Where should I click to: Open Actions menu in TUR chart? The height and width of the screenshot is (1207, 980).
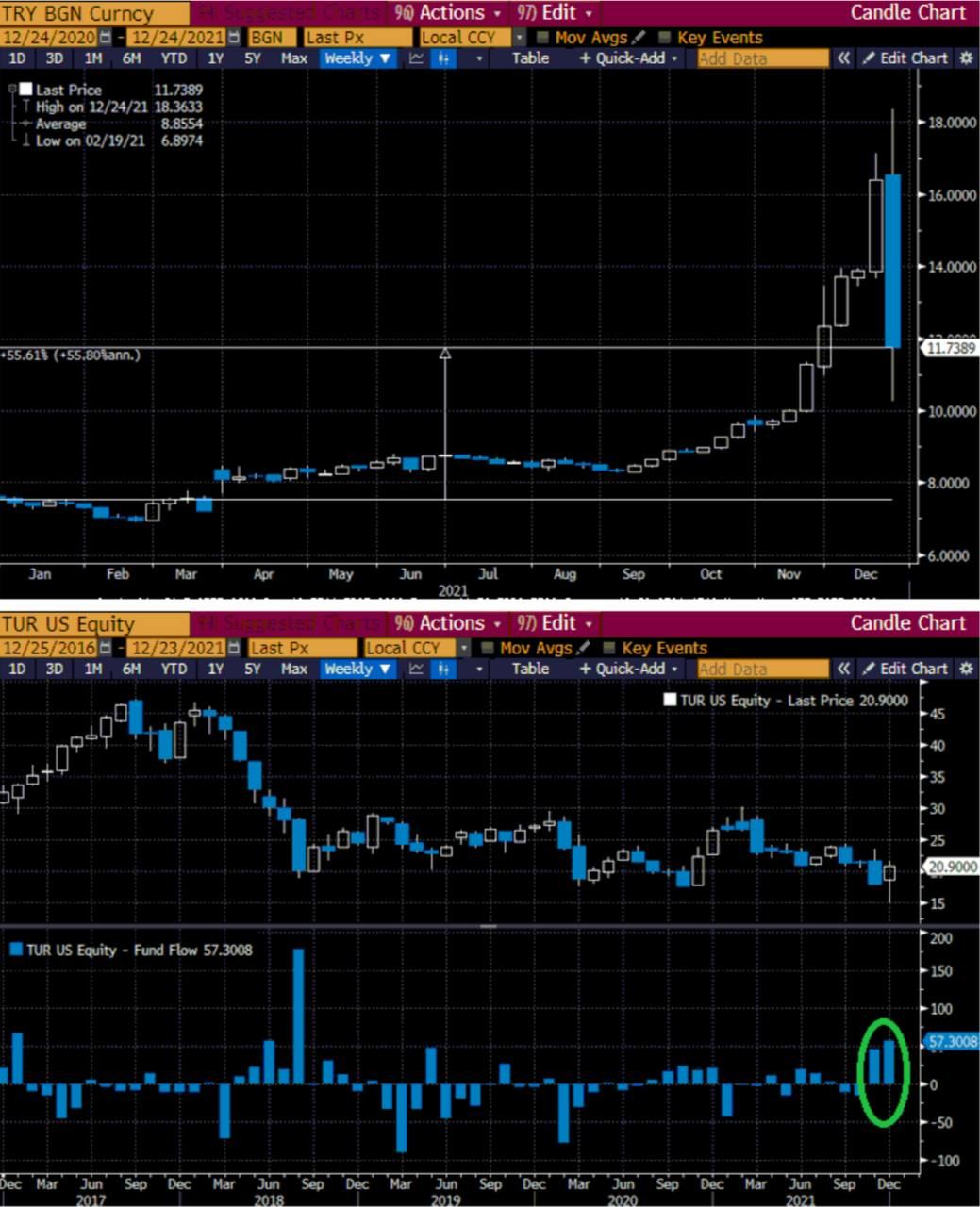[449, 623]
